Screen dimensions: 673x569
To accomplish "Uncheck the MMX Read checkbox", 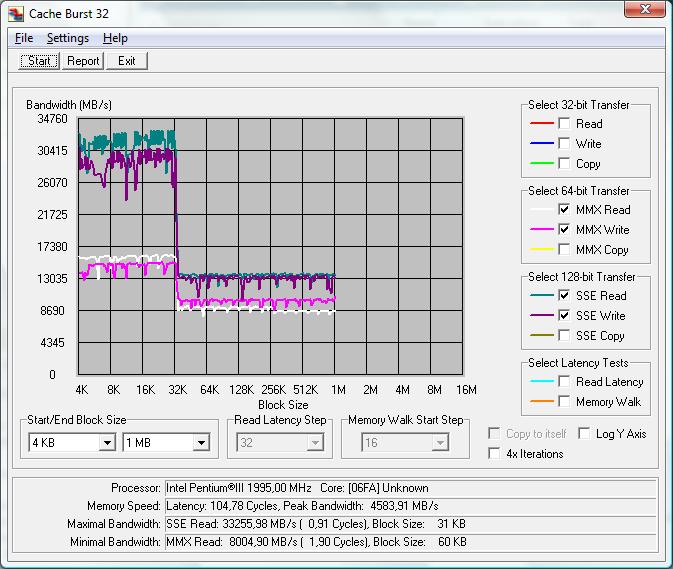I will 565,210.
